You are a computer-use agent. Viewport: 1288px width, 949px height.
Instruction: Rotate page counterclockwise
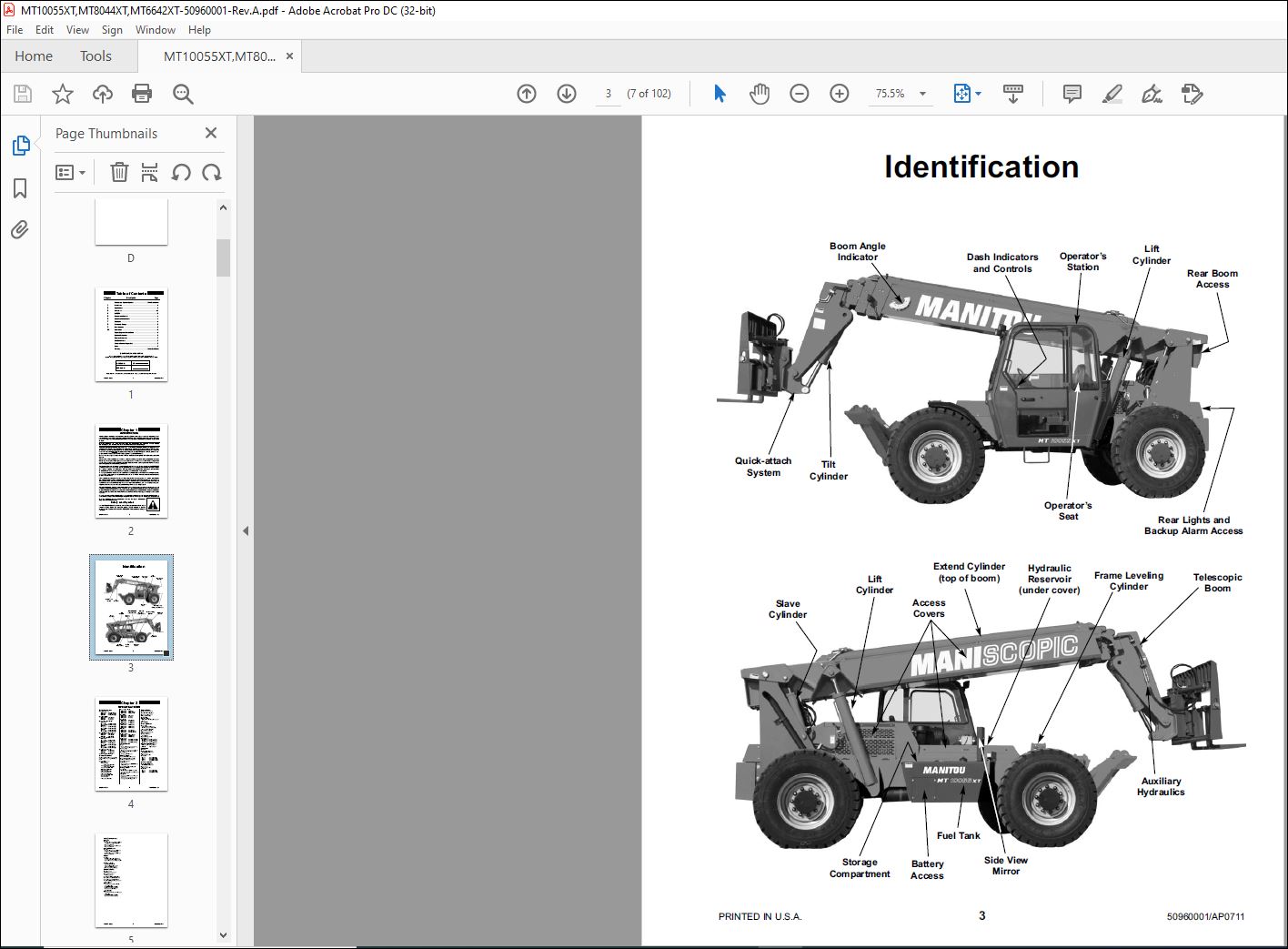coord(181,172)
